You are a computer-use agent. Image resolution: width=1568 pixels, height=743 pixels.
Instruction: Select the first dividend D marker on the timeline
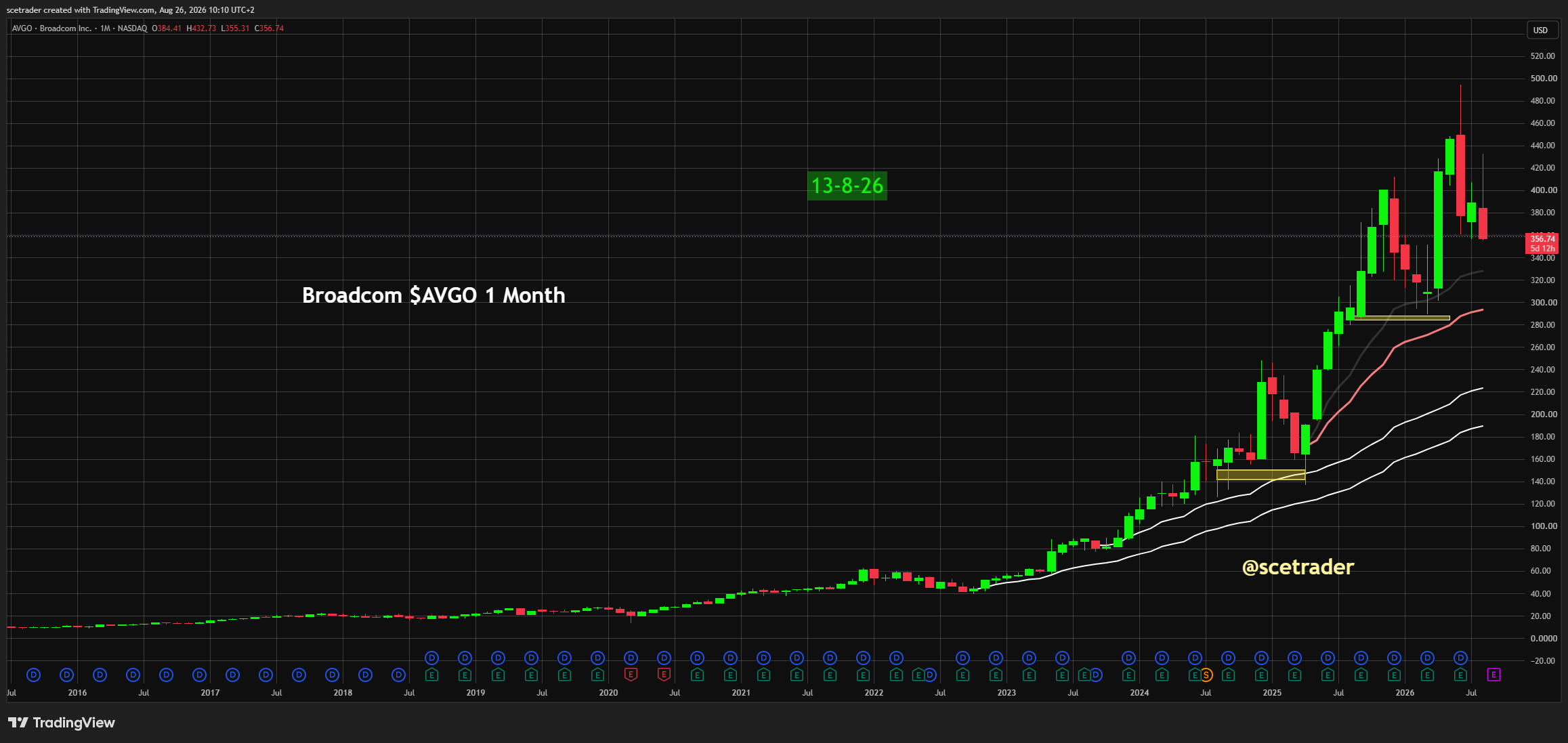pos(33,675)
